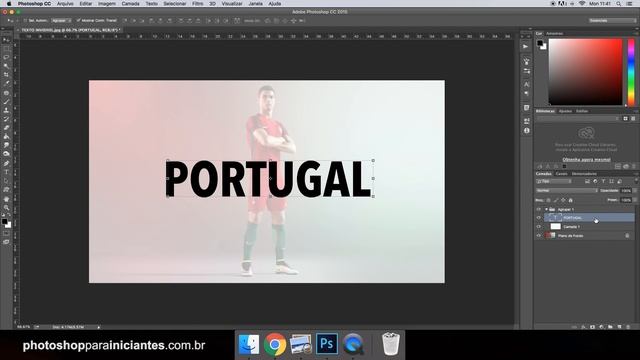Image resolution: width=640 pixels, height=360 pixels.
Task: Switch to the Demarcadores tab
Action: click(x=584, y=174)
